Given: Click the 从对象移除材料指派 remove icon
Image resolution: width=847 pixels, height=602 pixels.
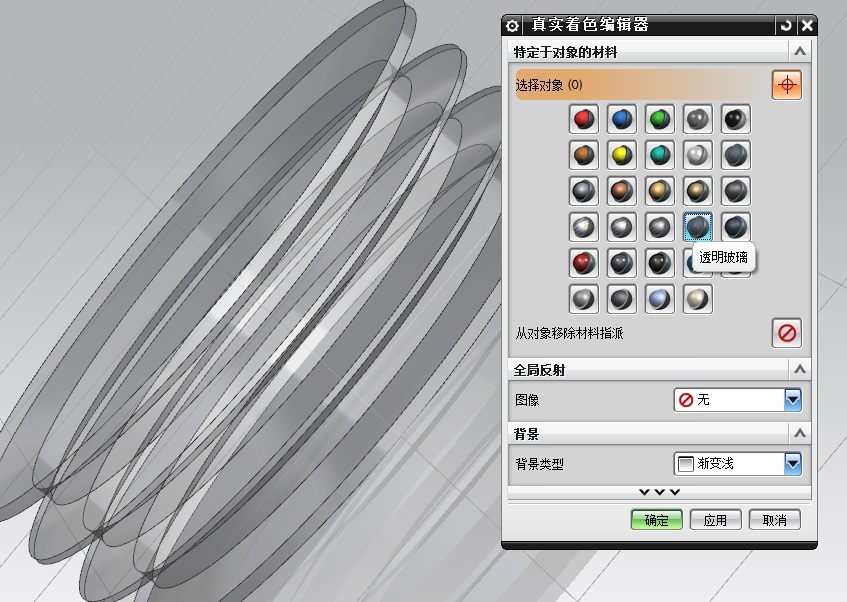Looking at the screenshot, I should pyautogui.click(x=786, y=332).
